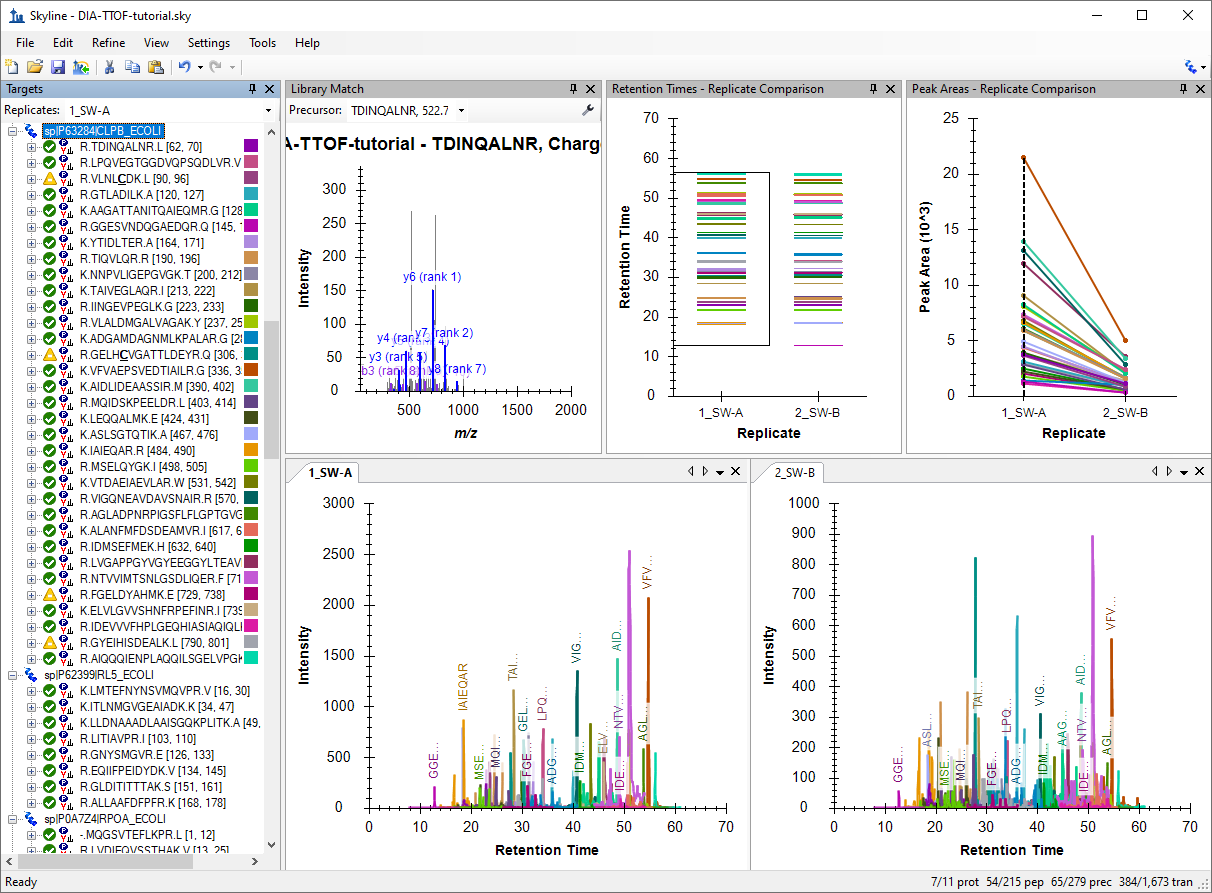The height and width of the screenshot is (893, 1212).
Task: Pin the Targets panel
Action: (x=253, y=89)
